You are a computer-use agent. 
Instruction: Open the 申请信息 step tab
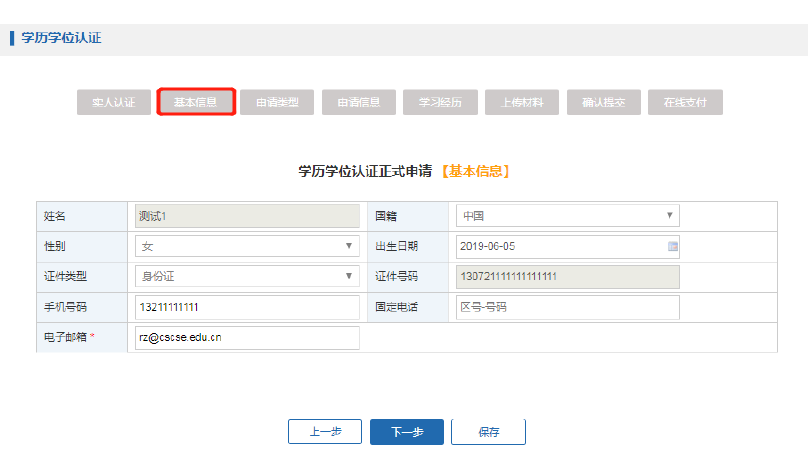tap(359, 102)
